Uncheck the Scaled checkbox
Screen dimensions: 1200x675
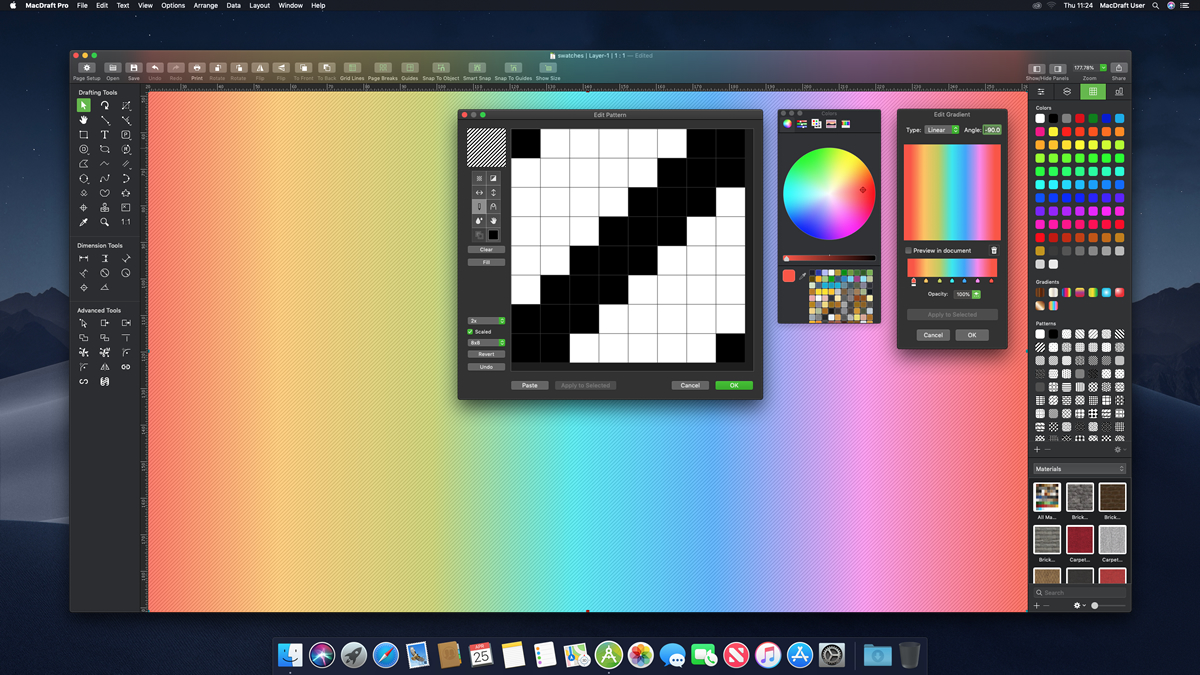(x=471, y=332)
